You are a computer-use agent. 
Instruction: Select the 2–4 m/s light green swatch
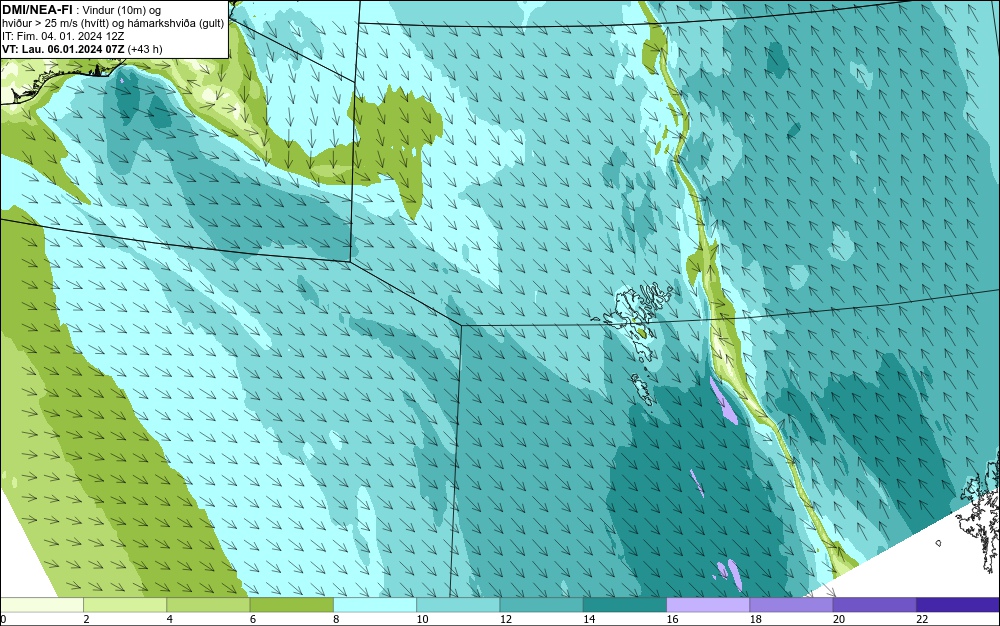pyautogui.click(x=125, y=605)
